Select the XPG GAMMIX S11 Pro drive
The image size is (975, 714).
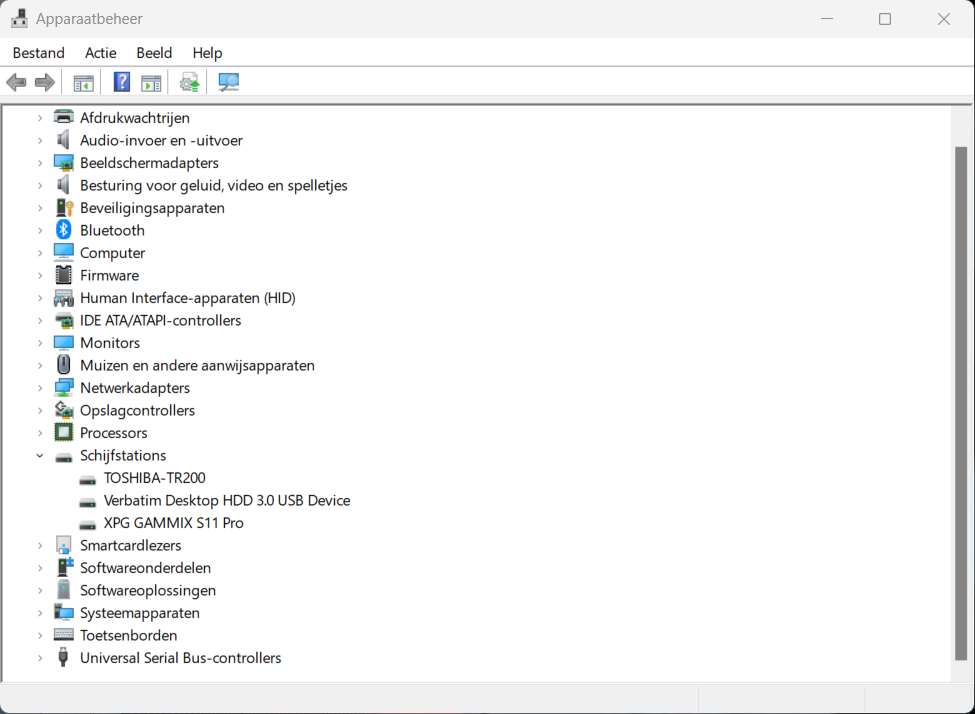[173, 522]
